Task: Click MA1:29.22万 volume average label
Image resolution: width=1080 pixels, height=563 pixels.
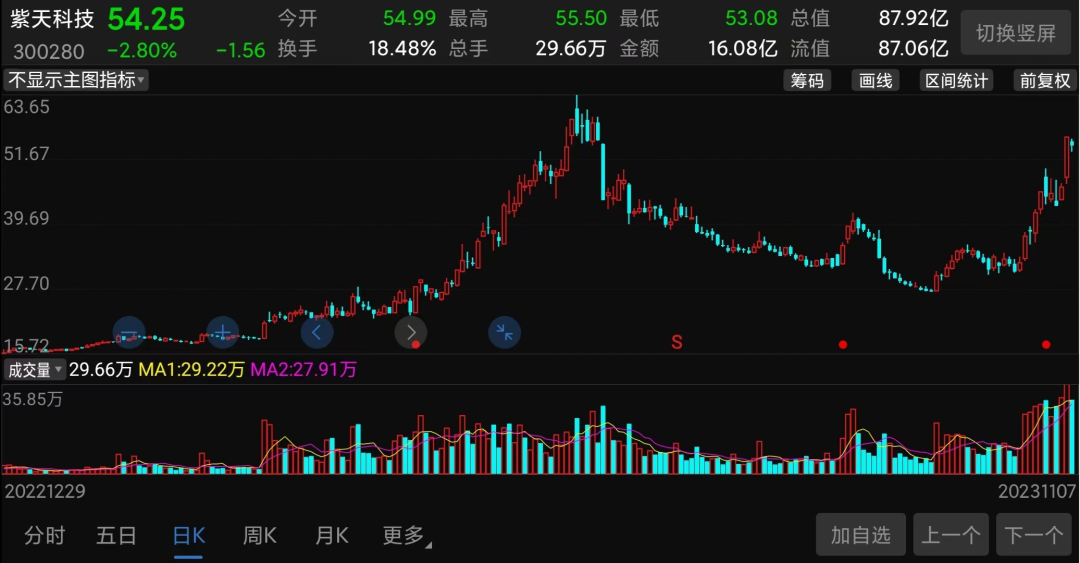Action: point(191,370)
